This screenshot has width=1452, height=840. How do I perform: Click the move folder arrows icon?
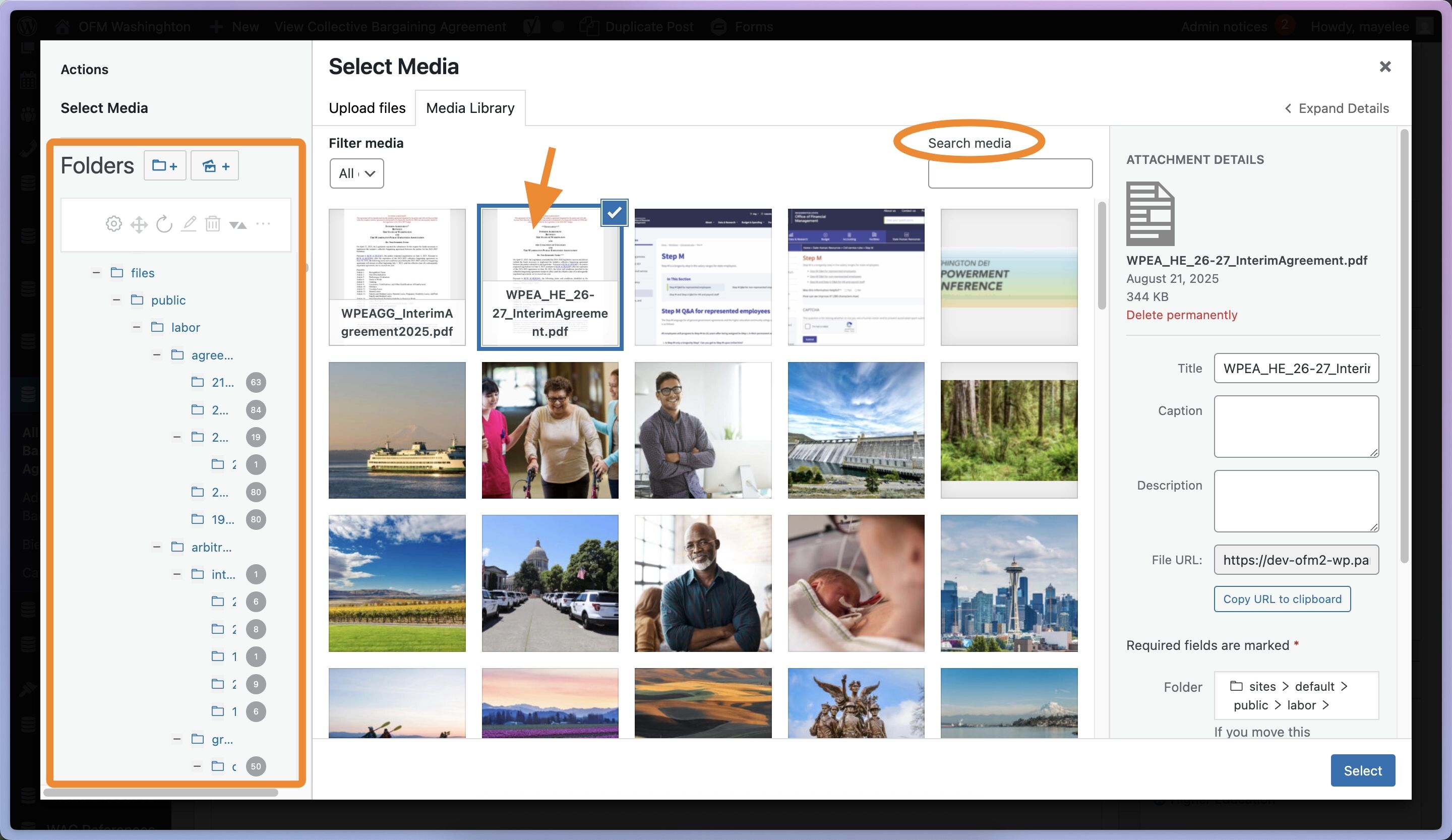[139, 224]
